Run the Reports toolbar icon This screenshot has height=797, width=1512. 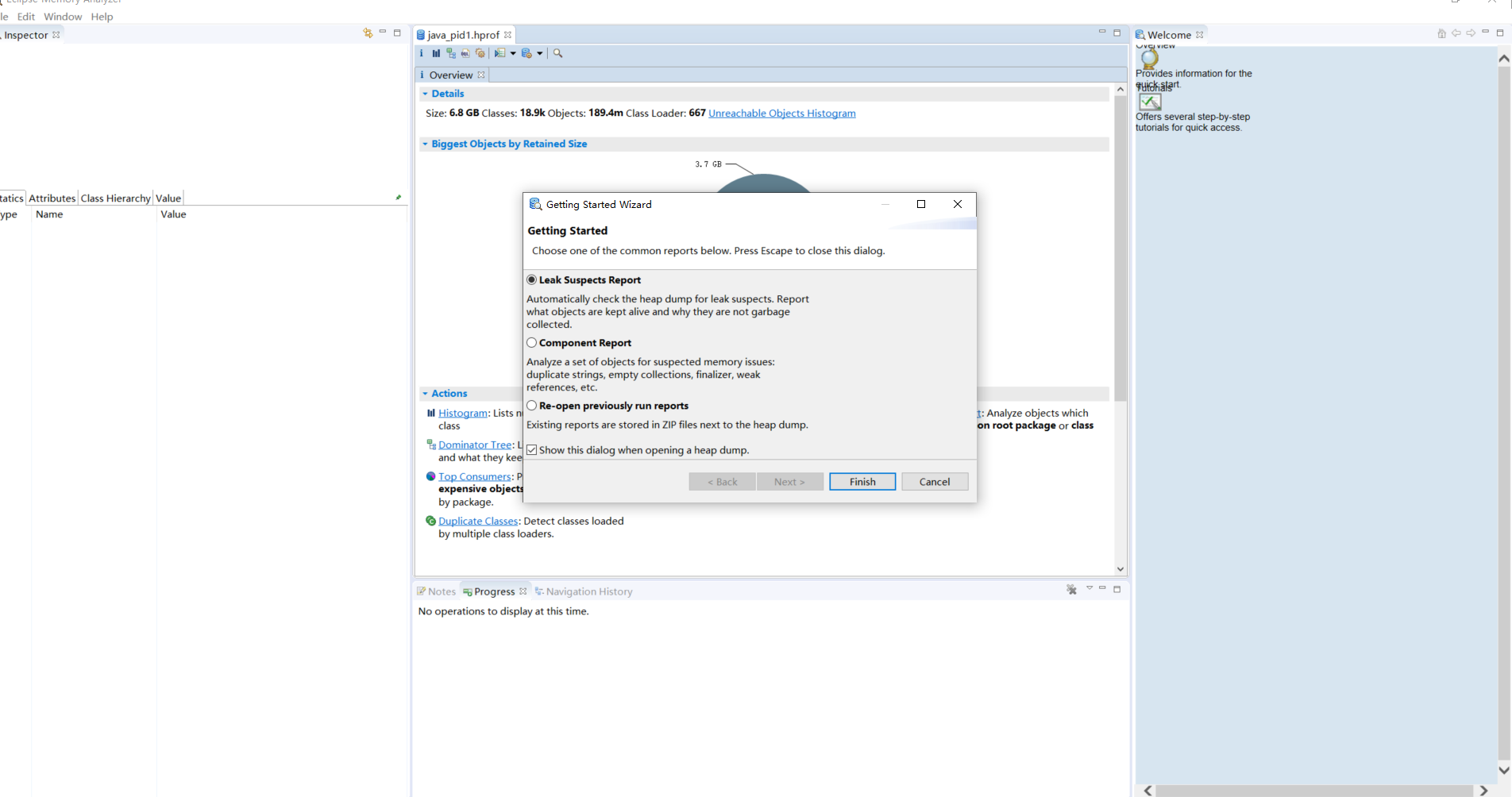tap(499, 53)
